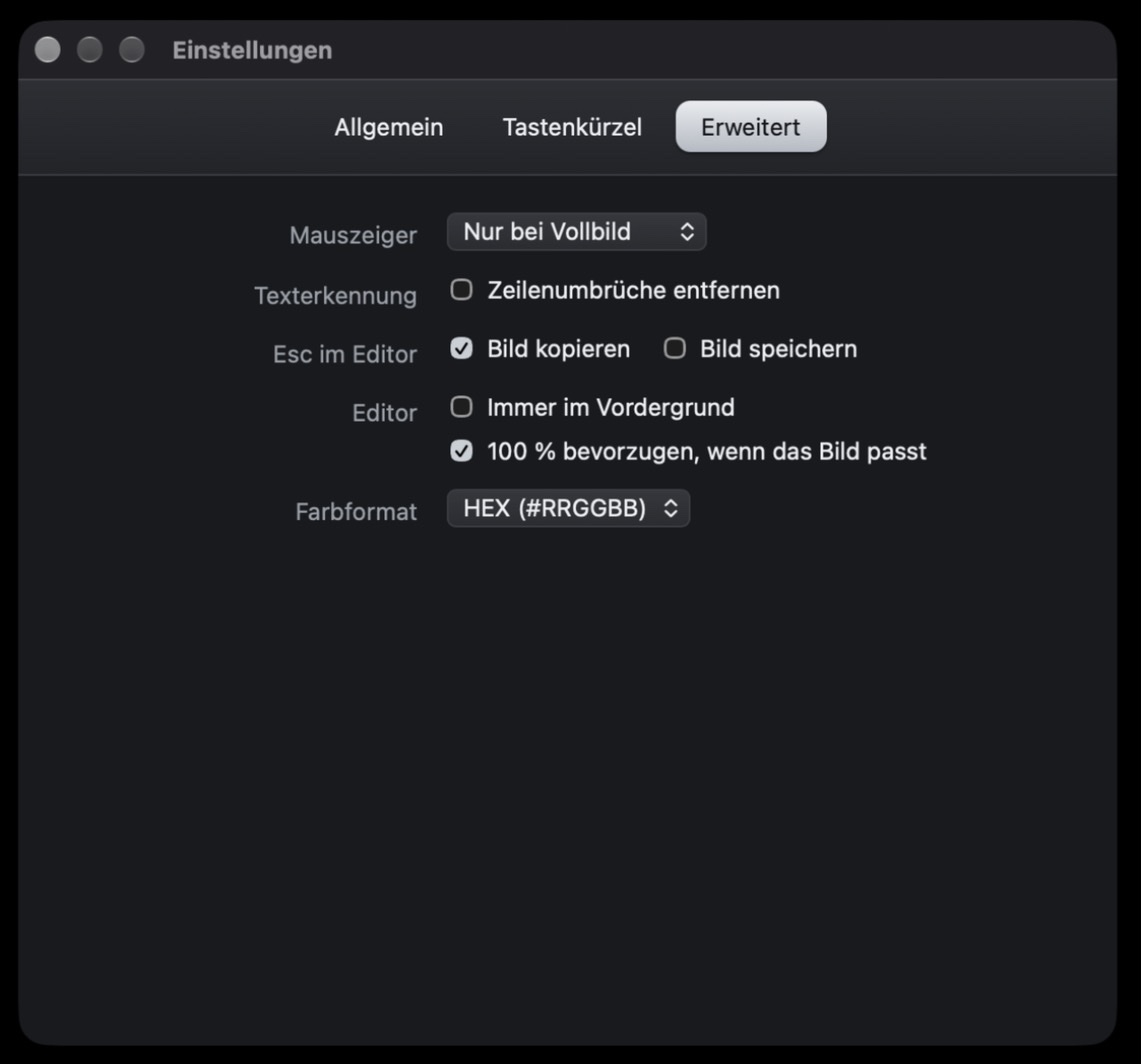
Task: Click the Einstellungen window title
Action: point(252,50)
